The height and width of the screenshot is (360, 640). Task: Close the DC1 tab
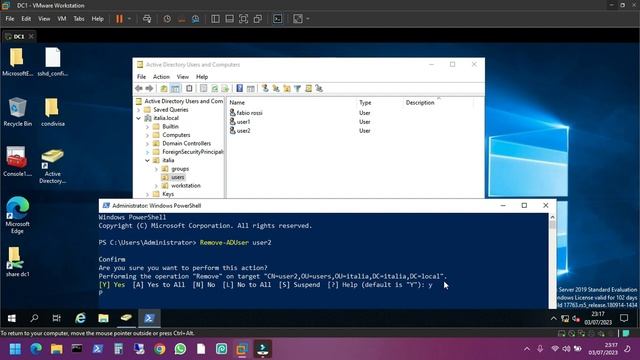[31, 36]
